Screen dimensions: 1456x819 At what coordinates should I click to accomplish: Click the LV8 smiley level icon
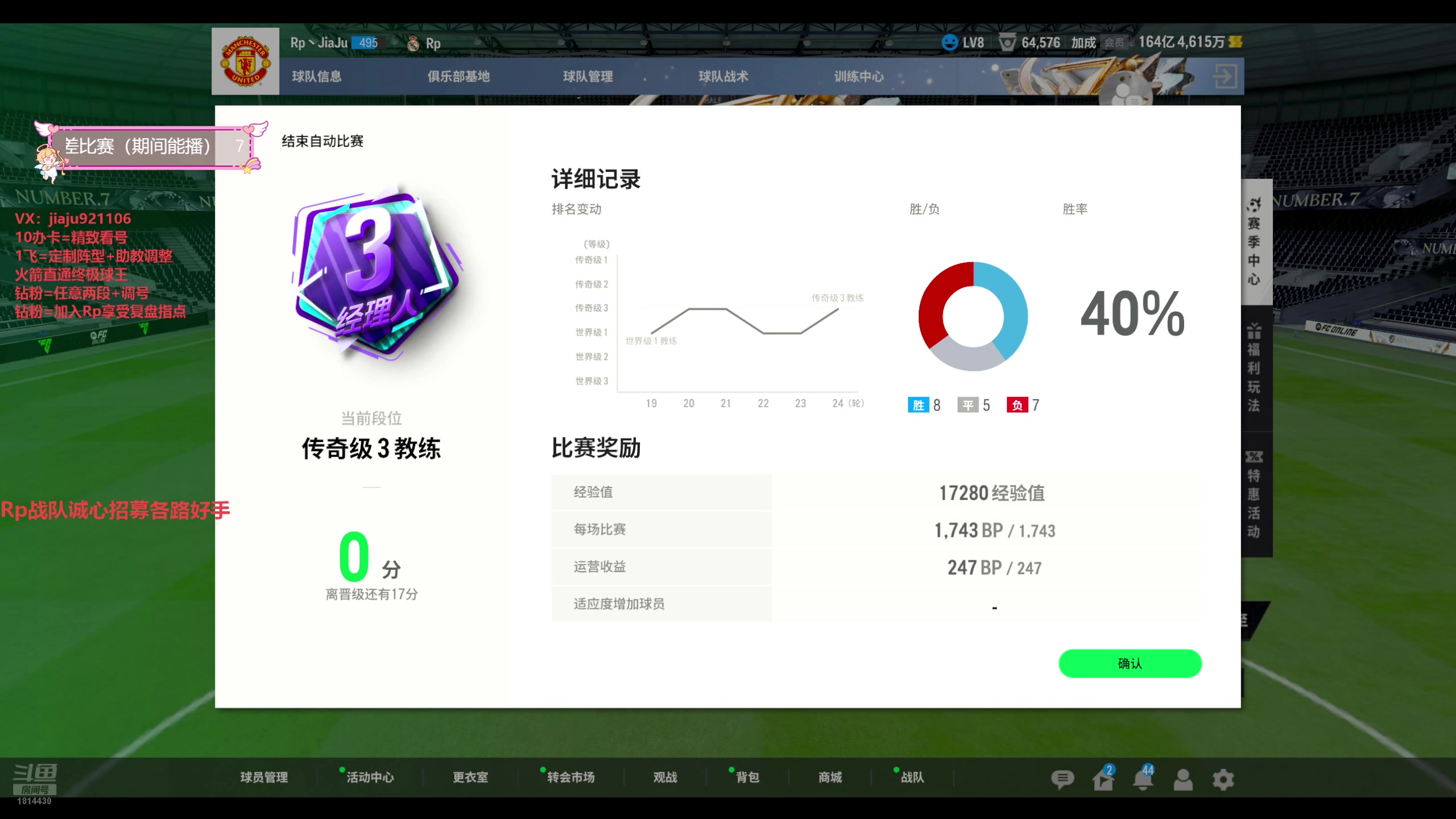pyautogui.click(x=949, y=43)
